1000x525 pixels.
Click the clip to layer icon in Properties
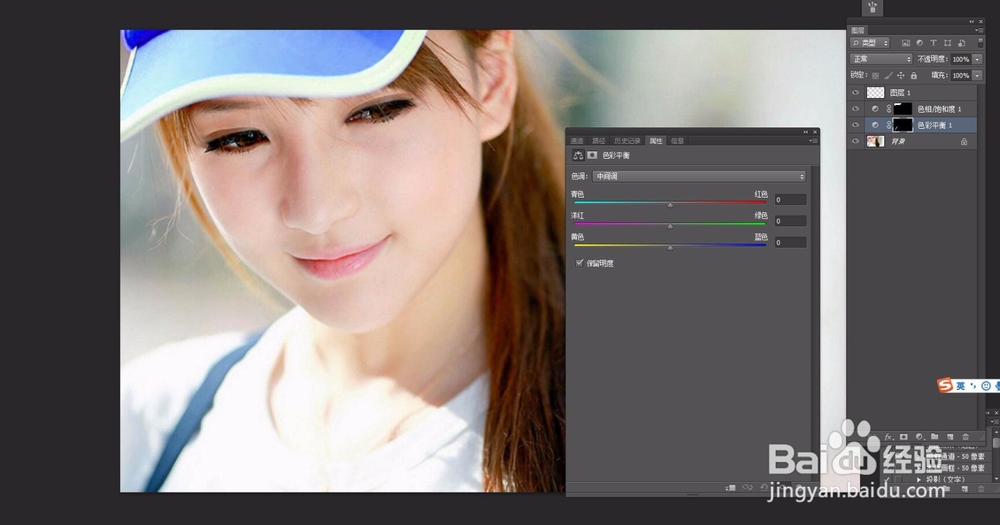(731, 488)
